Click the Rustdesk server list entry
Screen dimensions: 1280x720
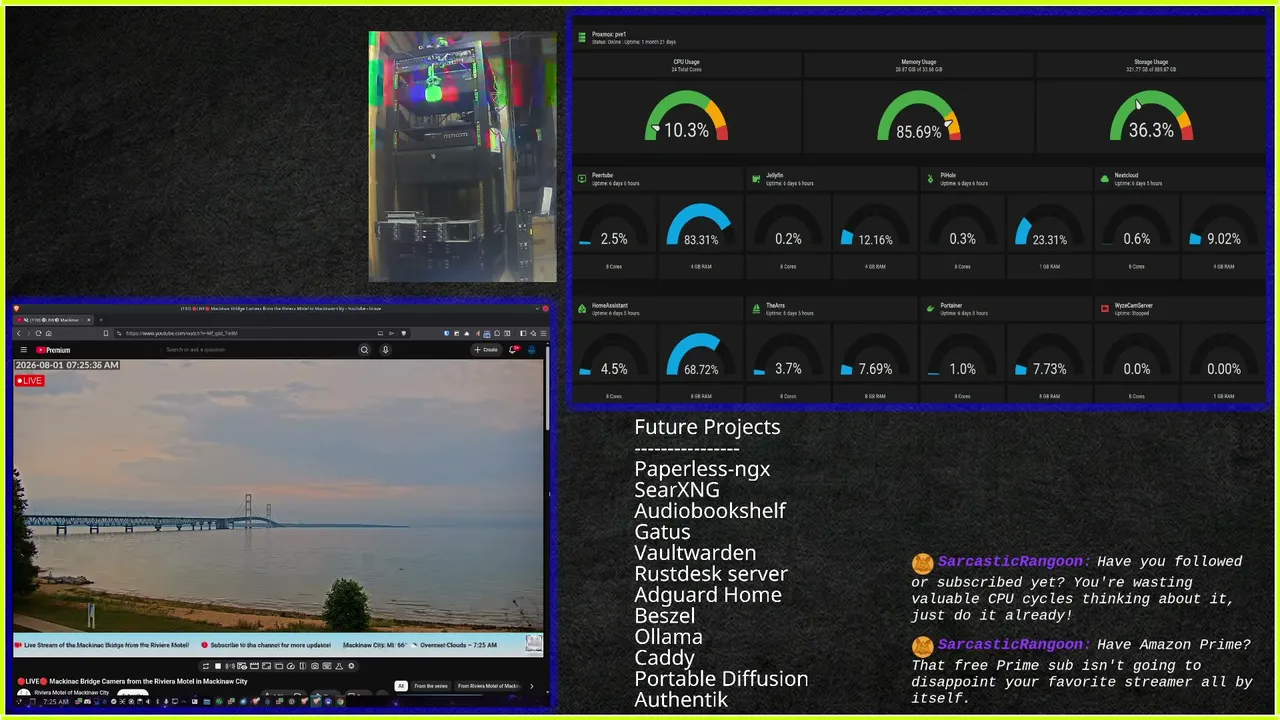tap(711, 574)
